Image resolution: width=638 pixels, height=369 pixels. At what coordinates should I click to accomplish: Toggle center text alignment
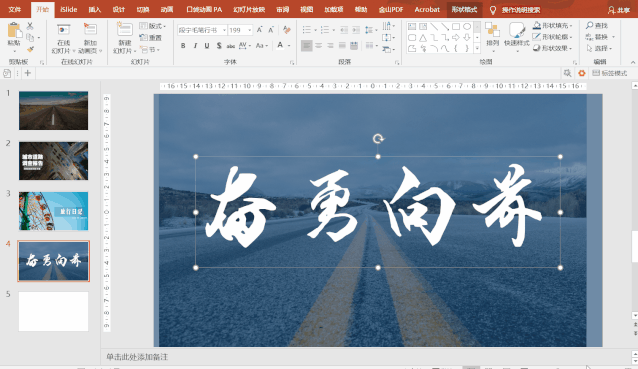coord(319,46)
